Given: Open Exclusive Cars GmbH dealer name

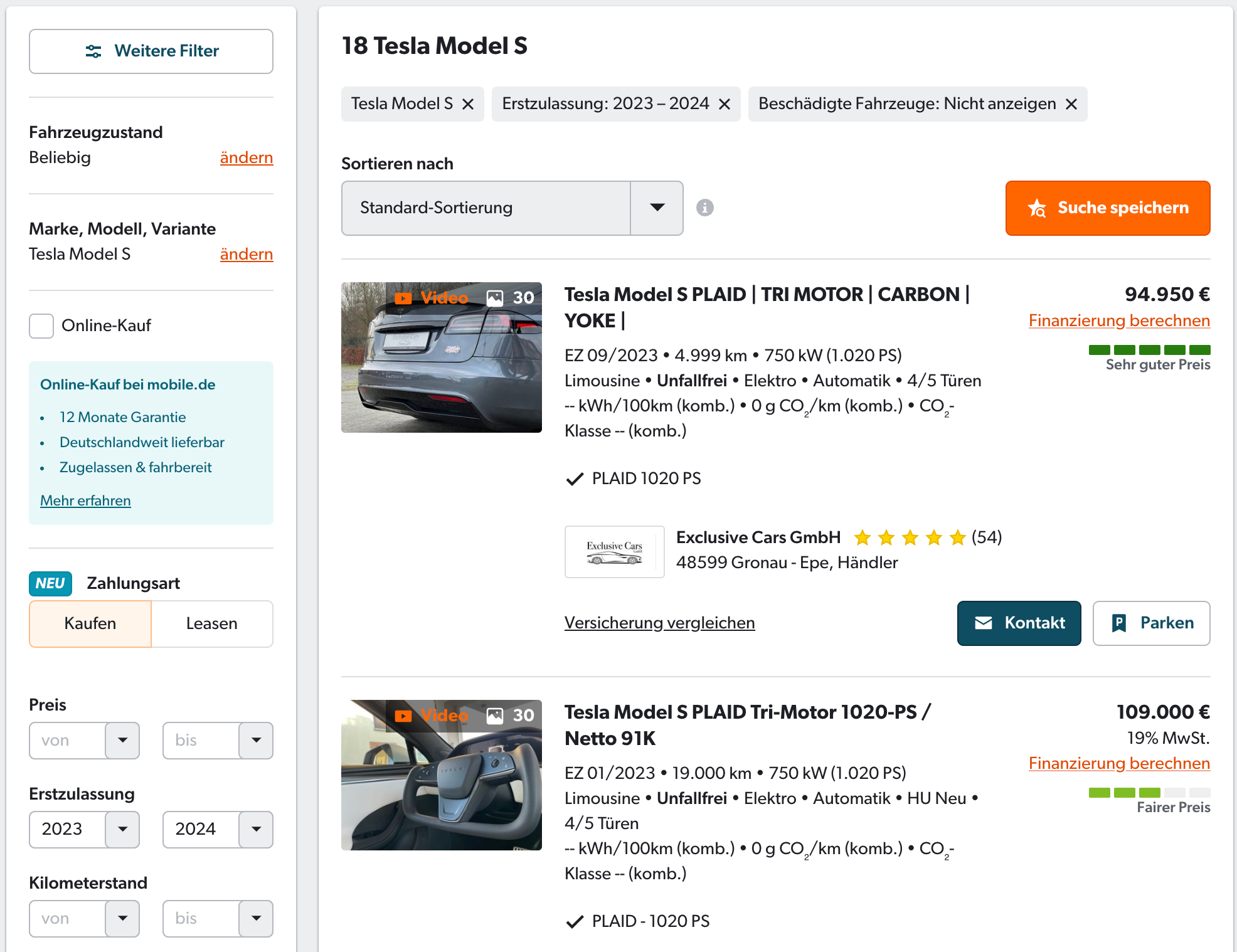Looking at the screenshot, I should [x=758, y=537].
